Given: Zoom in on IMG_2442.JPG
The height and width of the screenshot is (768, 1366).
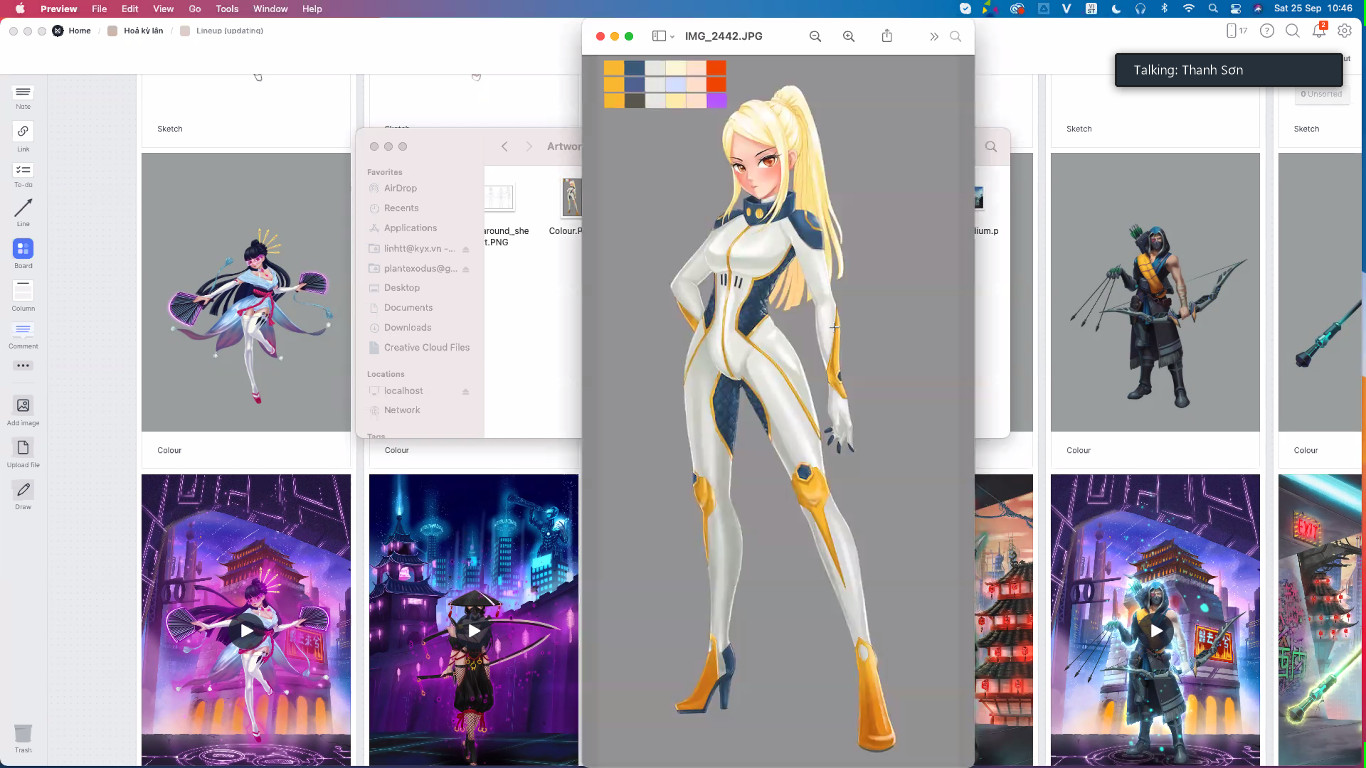Looking at the screenshot, I should pos(849,36).
